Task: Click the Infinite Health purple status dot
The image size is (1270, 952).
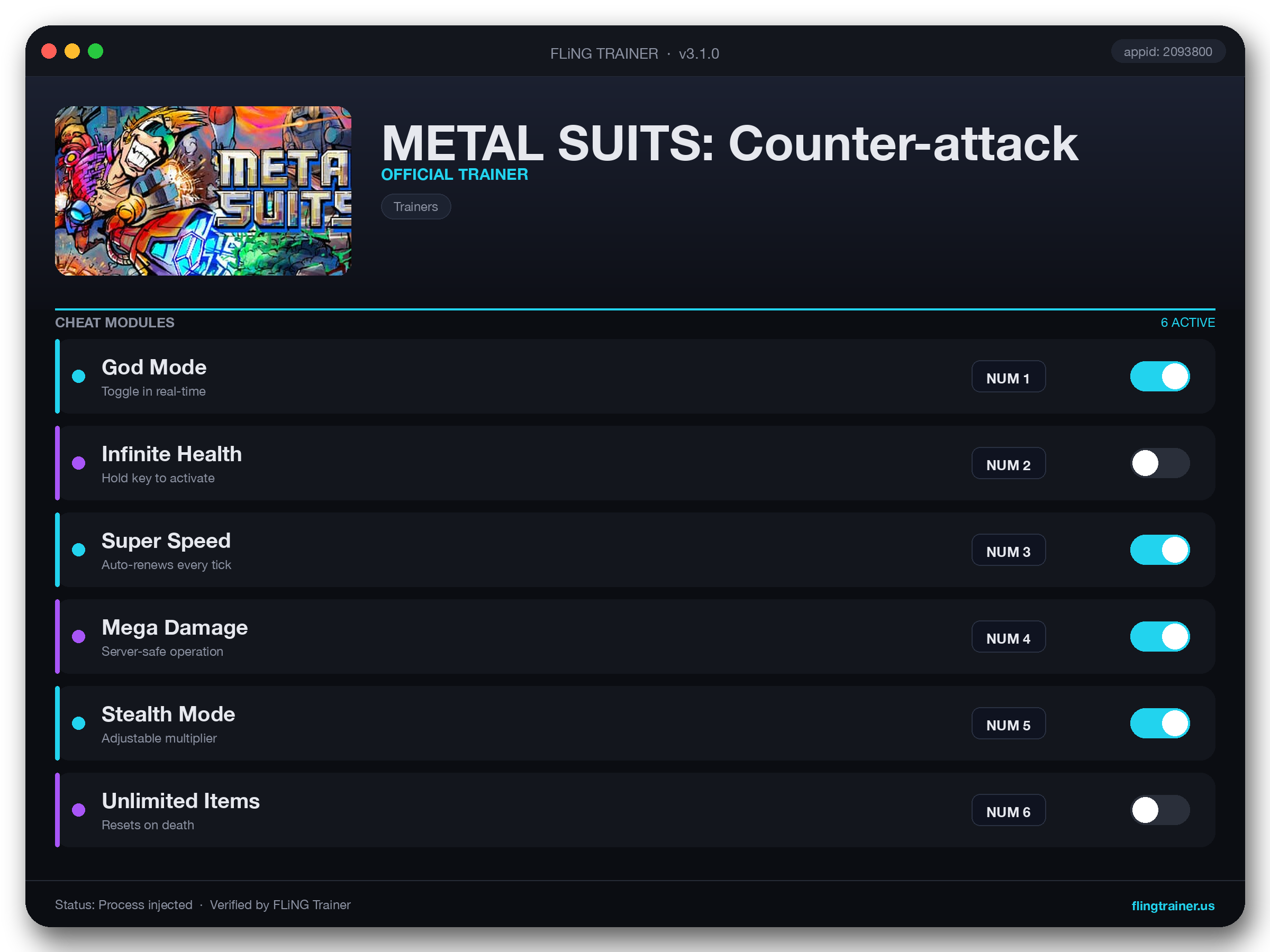Action: coord(79,463)
